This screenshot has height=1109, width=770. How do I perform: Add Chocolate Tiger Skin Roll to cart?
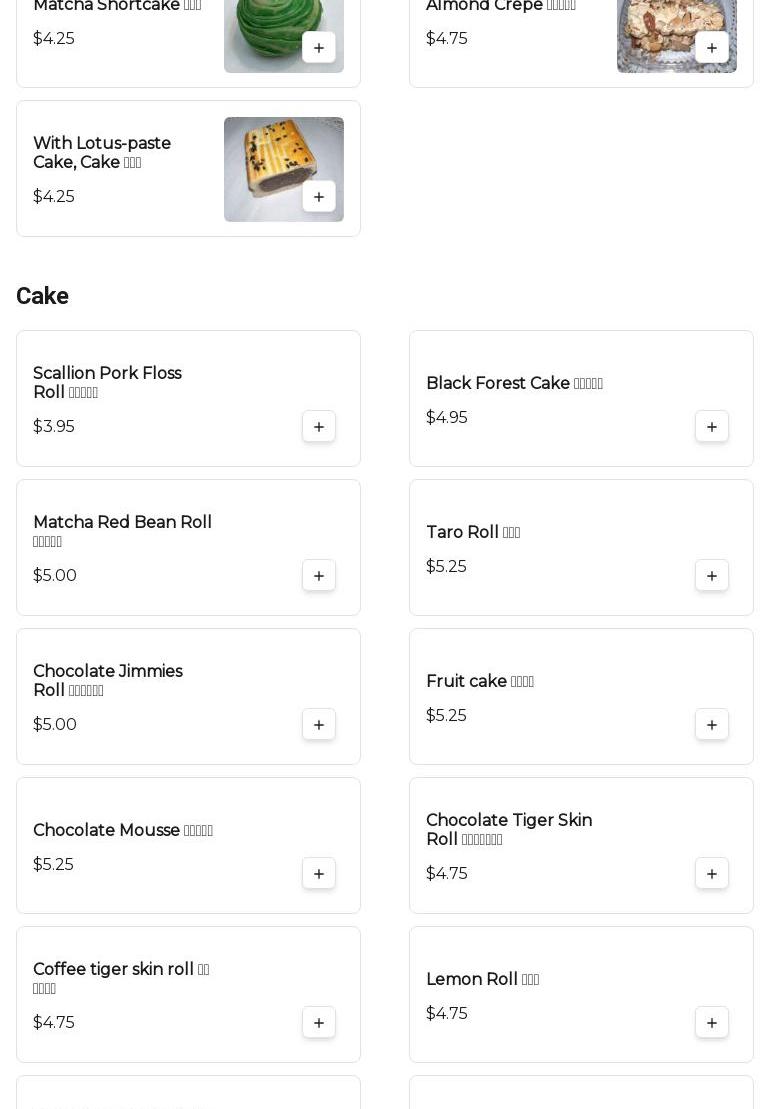click(712, 874)
